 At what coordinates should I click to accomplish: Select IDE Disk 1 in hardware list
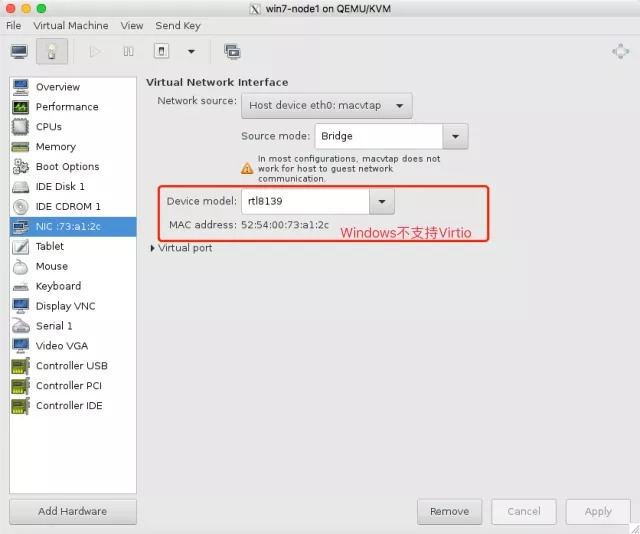[x=60, y=186]
